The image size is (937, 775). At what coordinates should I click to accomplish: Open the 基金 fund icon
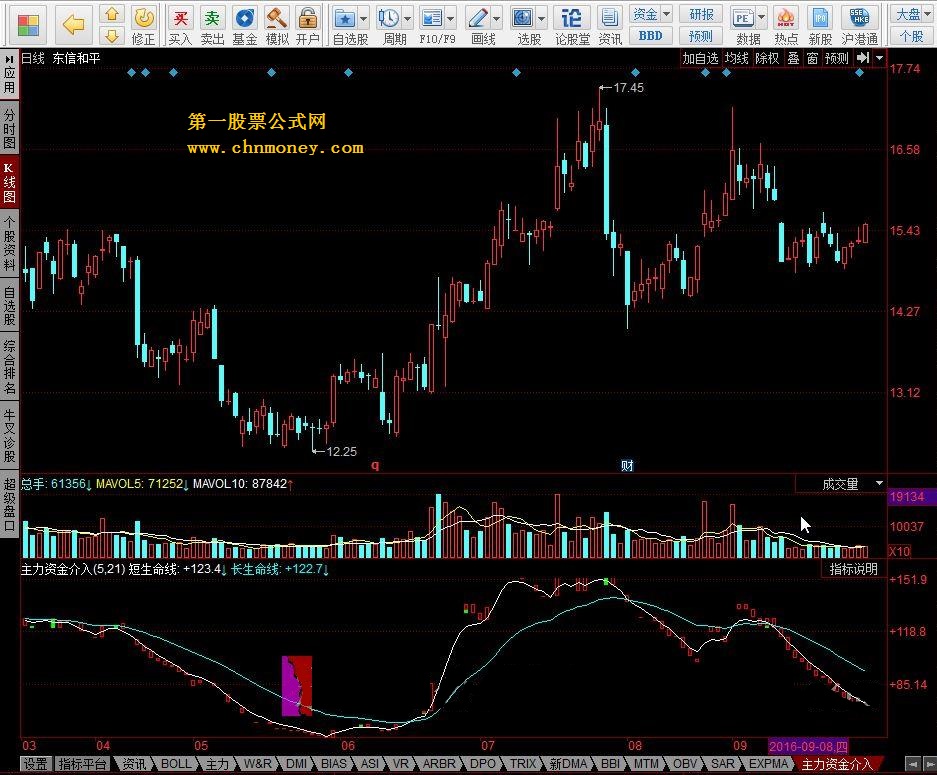pos(244,18)
